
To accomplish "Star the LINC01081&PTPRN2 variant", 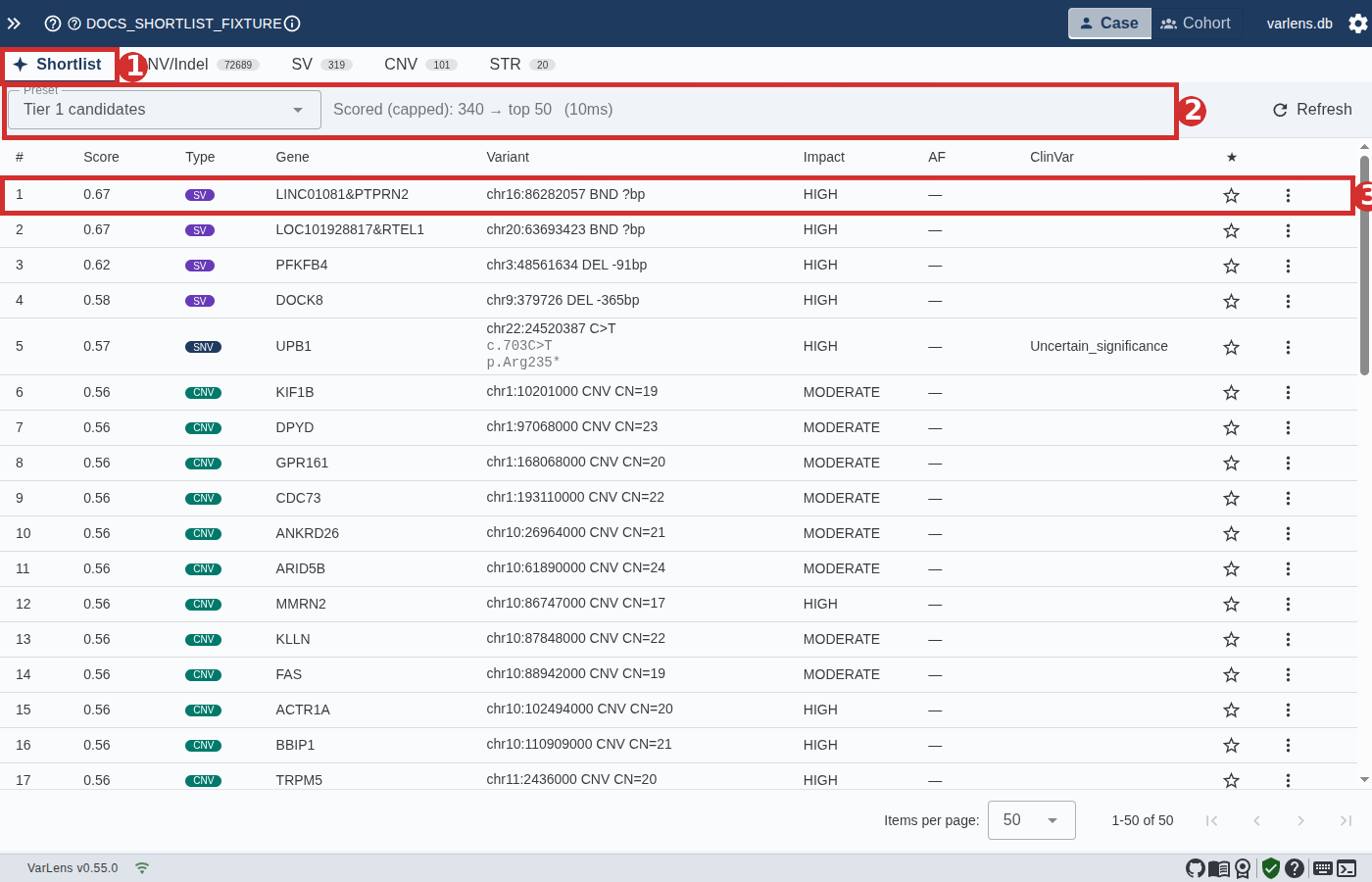I will pos(1231,195).
